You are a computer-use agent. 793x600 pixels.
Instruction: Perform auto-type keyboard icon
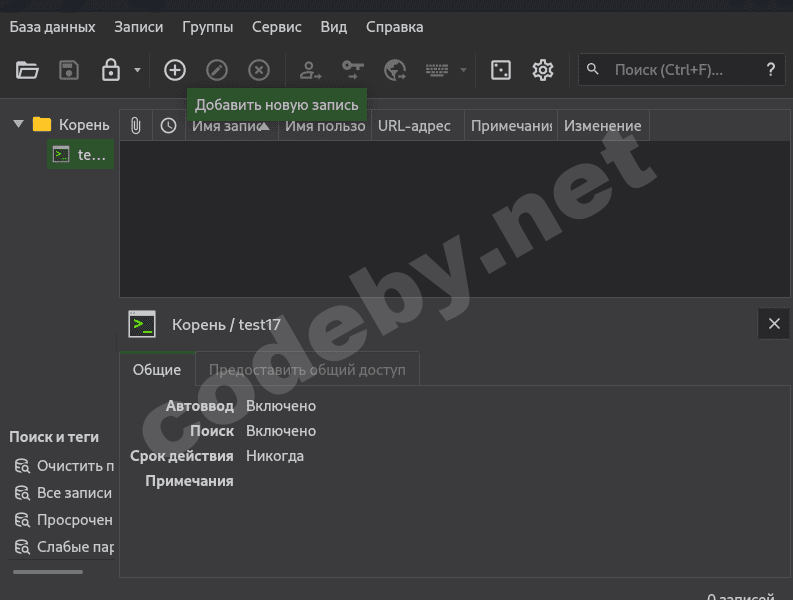tap(436, 70)
